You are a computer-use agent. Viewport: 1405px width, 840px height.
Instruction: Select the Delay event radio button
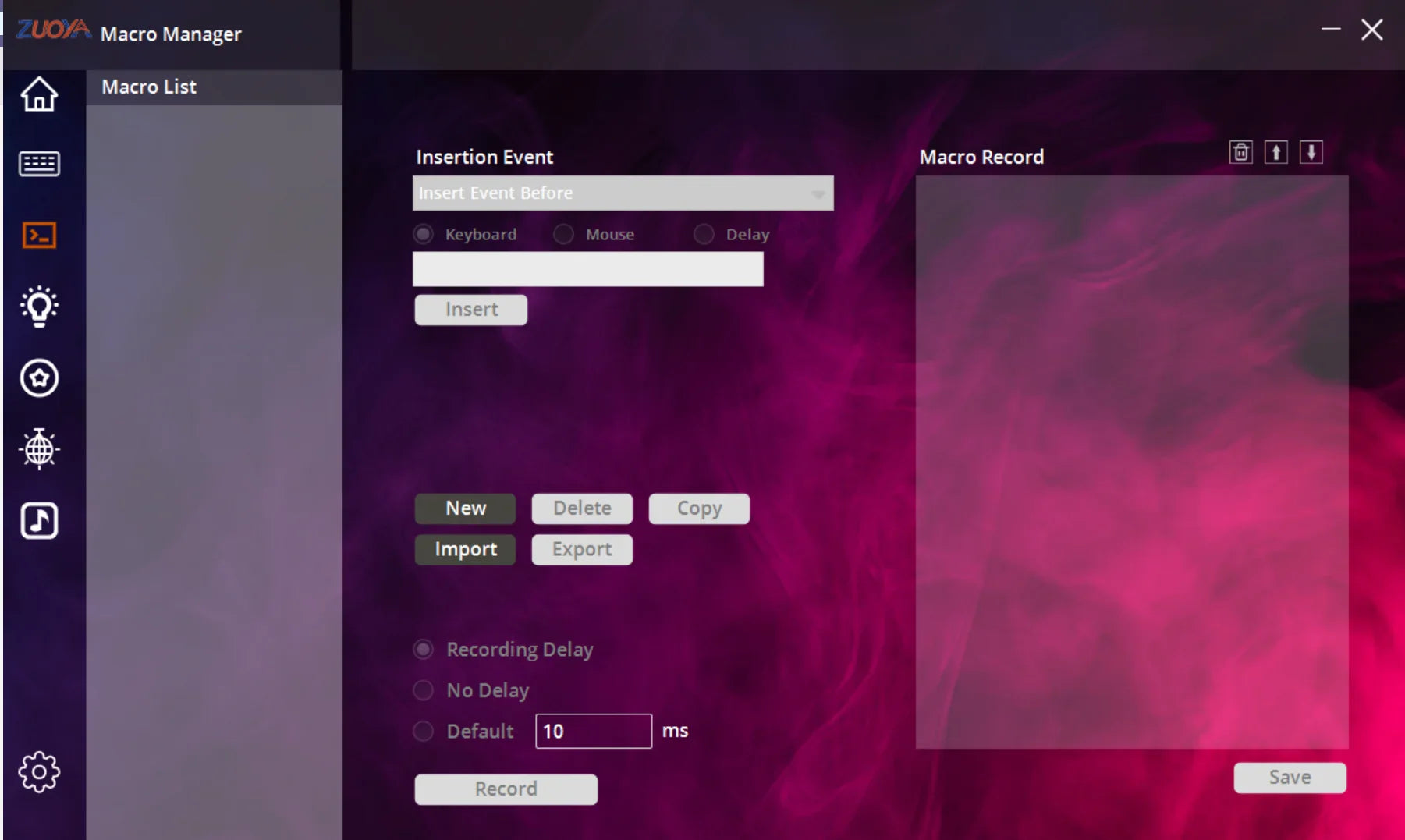coord(704,234)
